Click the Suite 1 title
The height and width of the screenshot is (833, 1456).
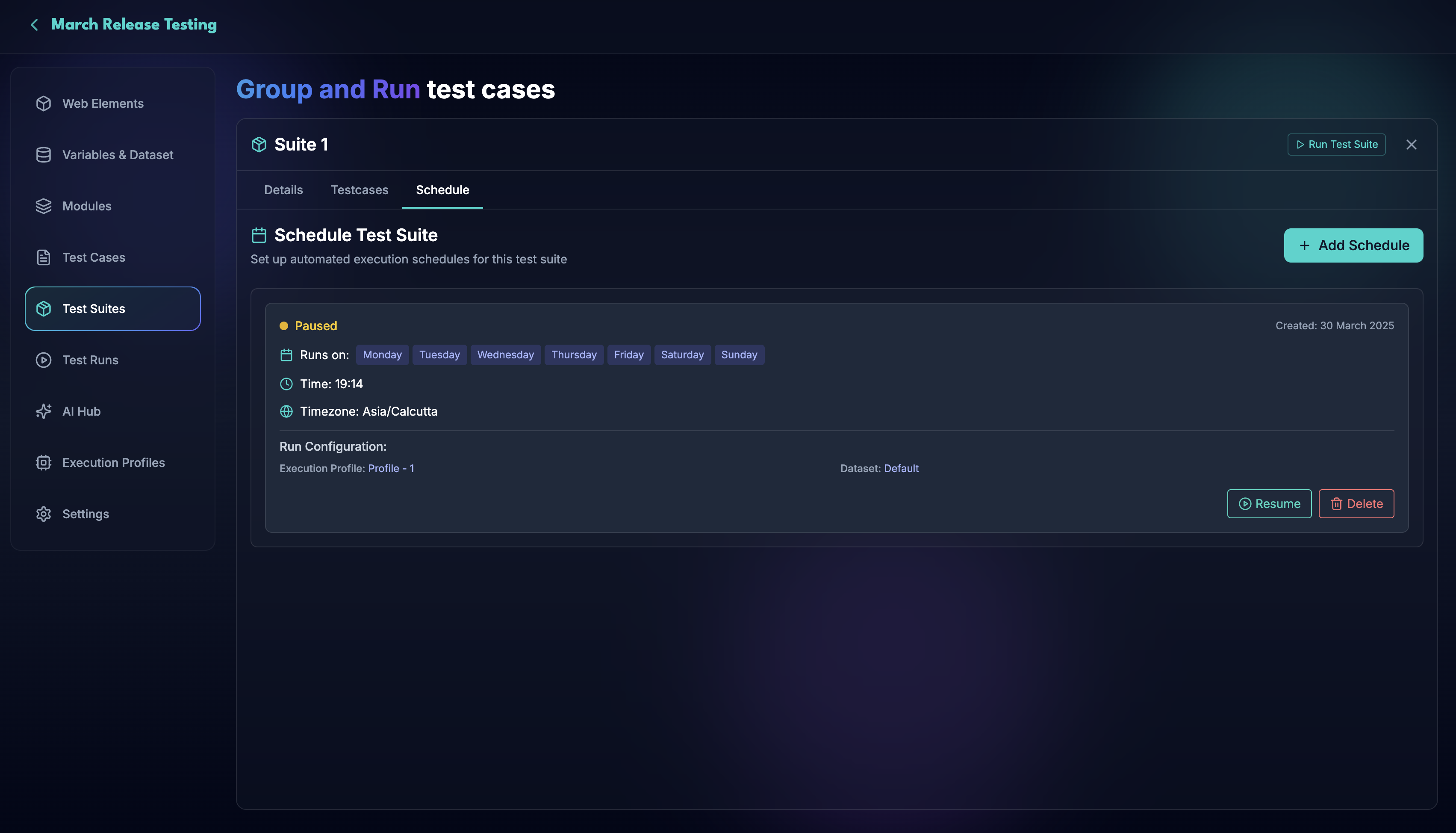point(301,145)
